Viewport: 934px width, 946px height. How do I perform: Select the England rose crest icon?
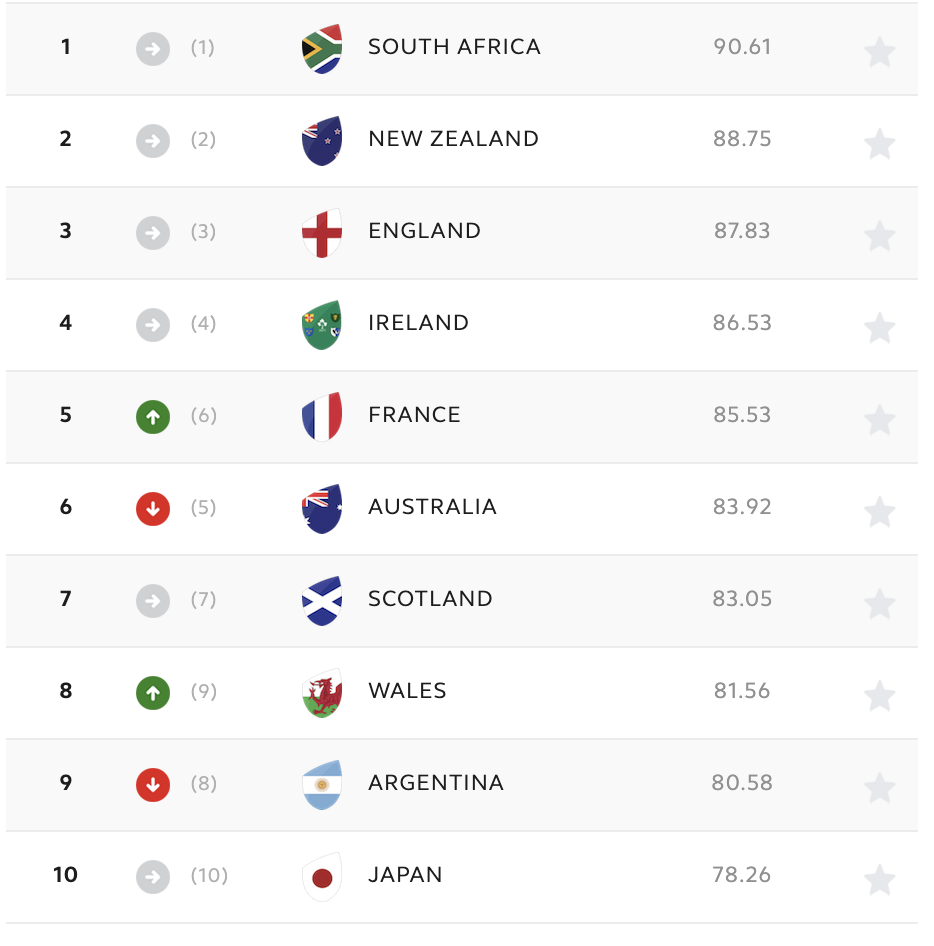[x=320, y=232]
